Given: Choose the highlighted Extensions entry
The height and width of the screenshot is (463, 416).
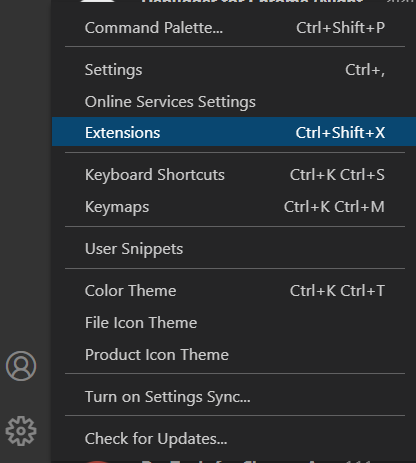Looking at the screenshot, I should [235, 132].
